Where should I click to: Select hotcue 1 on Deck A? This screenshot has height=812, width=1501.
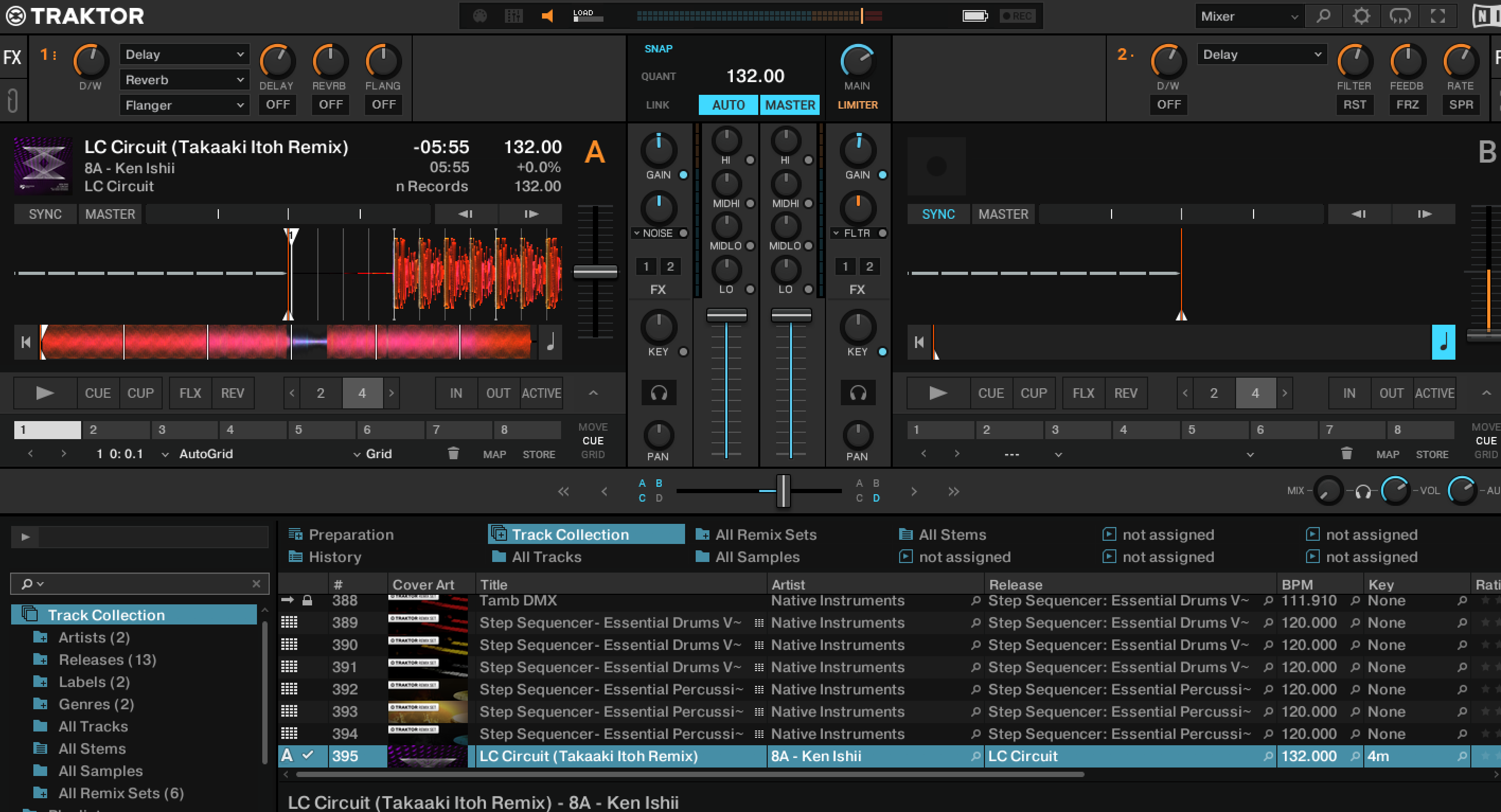(x=47, y=430)
